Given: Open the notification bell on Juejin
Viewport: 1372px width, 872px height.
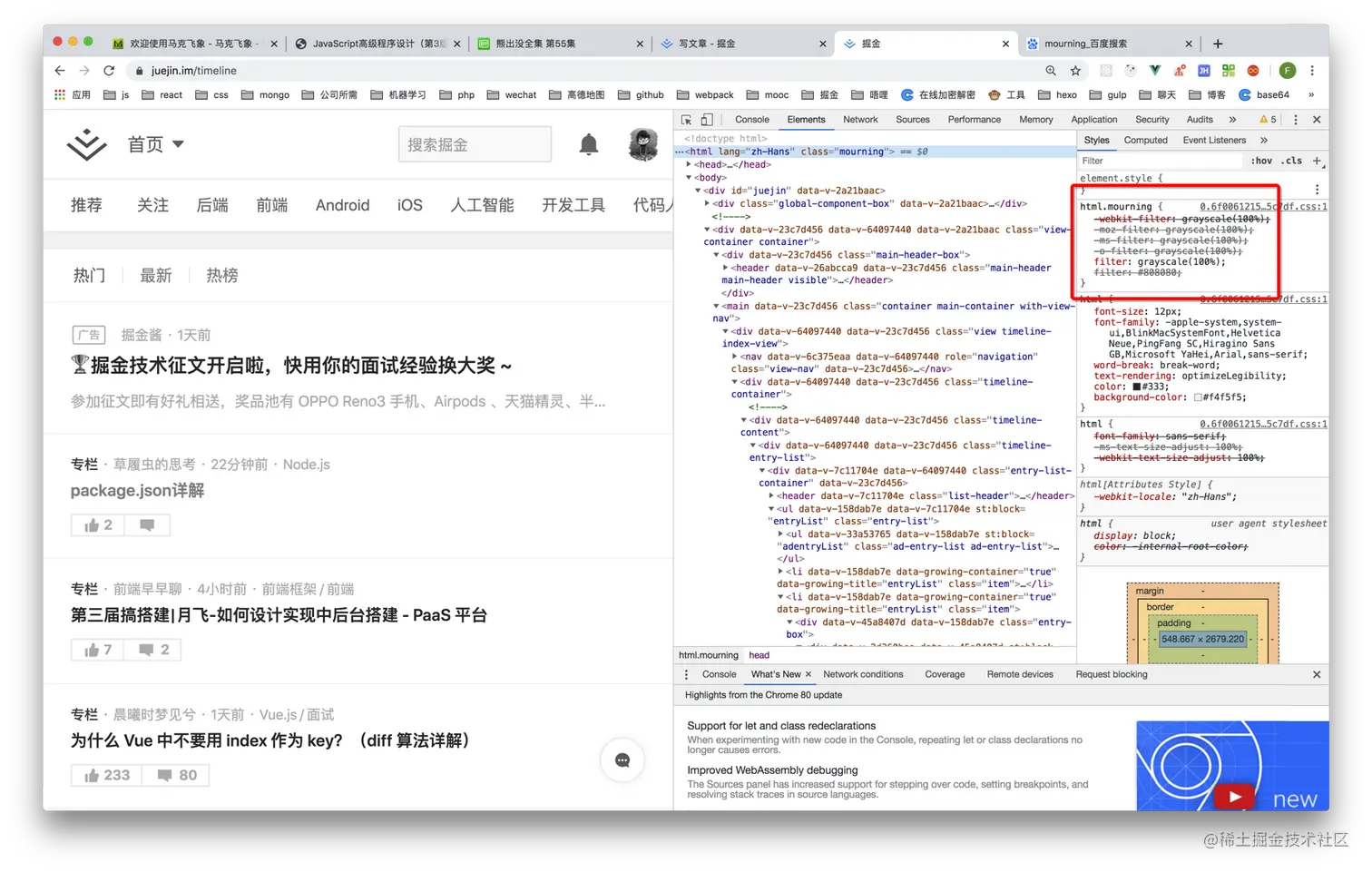Looking at the screenshot, I should [589, 144].
